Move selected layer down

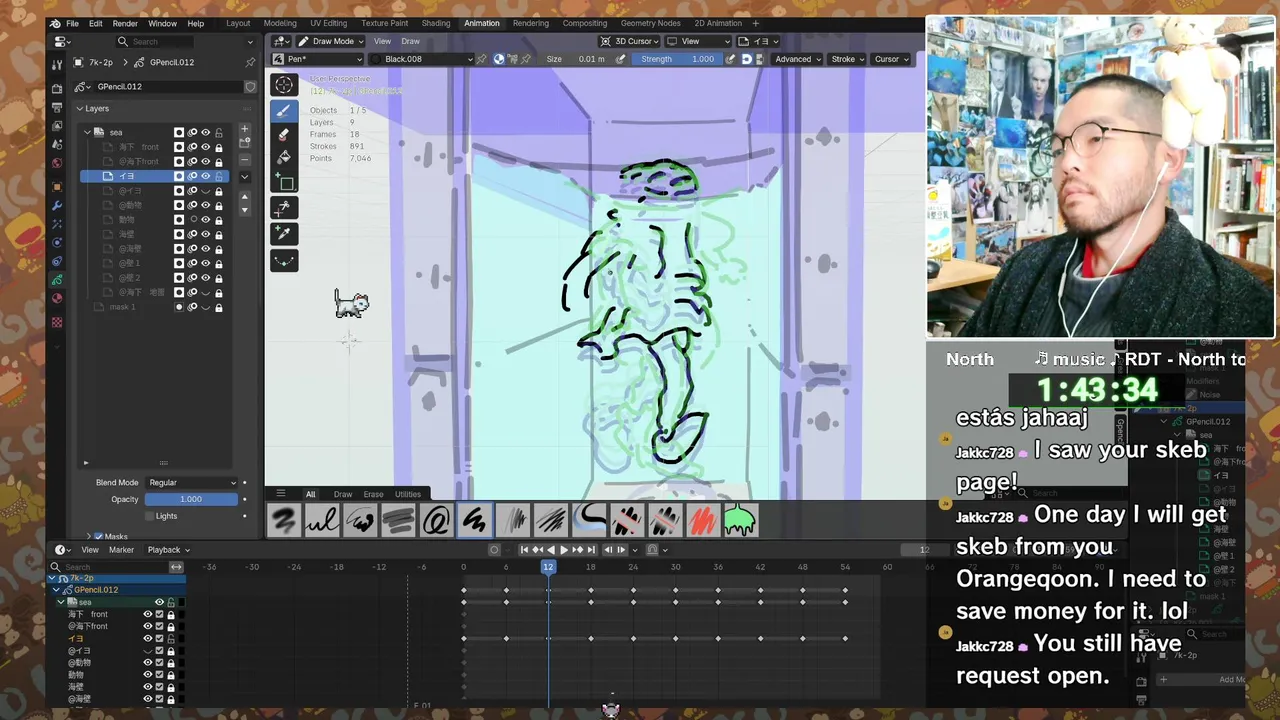(244, 210)
